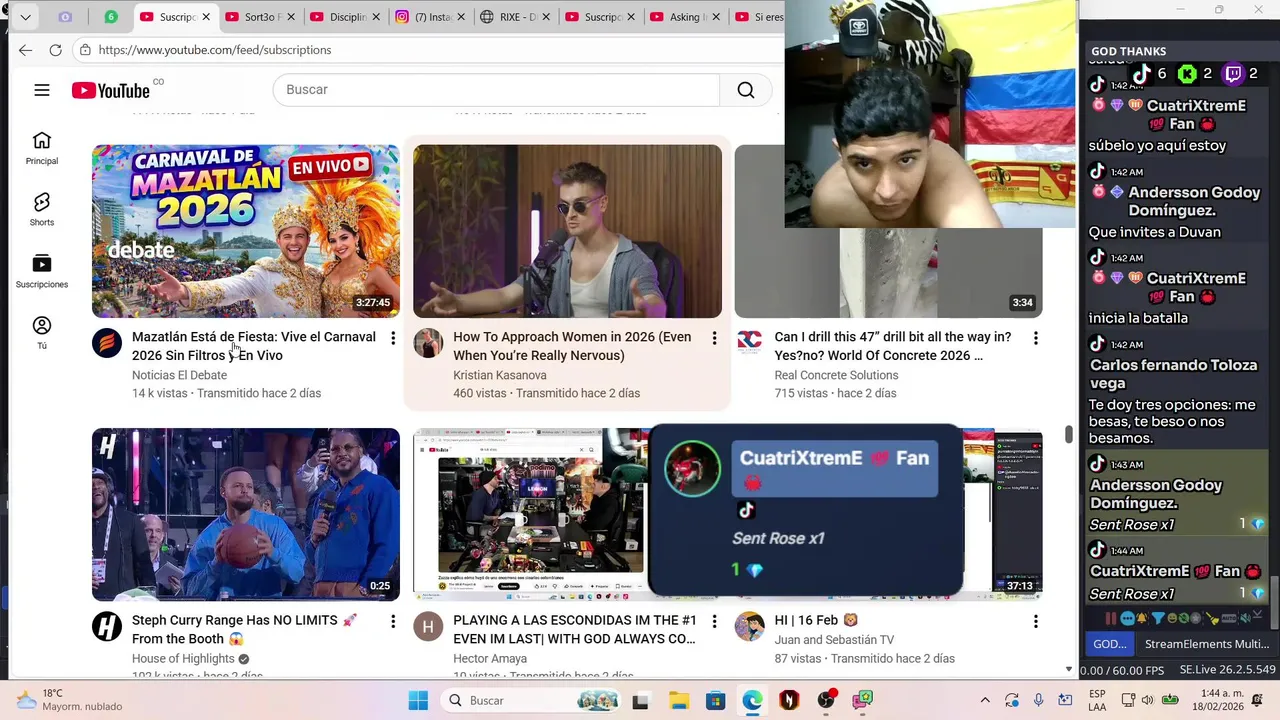Viewport: 1280px width, 720px height.
Task: Open the Real Concrete Solutions channel name link
Action: [x=836, y=375]
